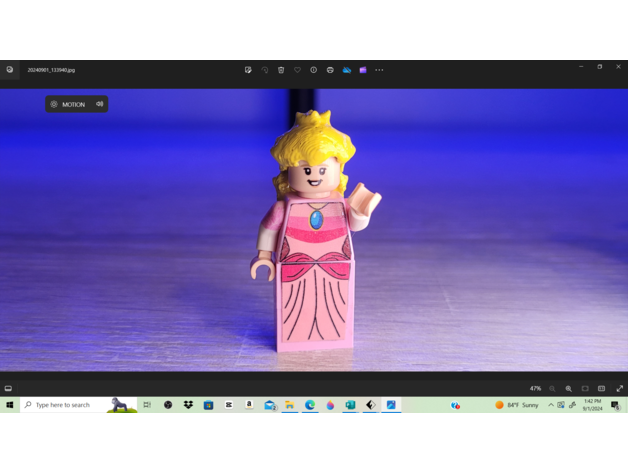
Task: Rotate the image using rotate icon
Action: tap(265, 70)
